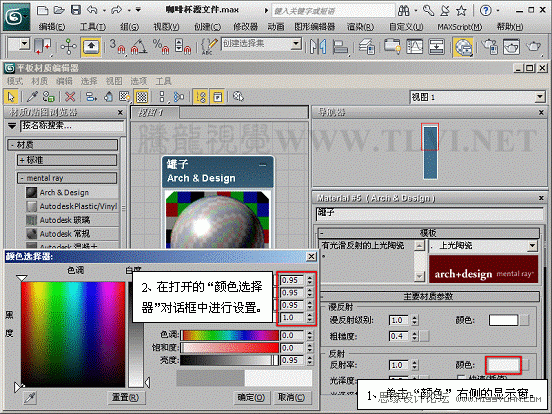Open the named selection sets dropdown

[296, 44]
